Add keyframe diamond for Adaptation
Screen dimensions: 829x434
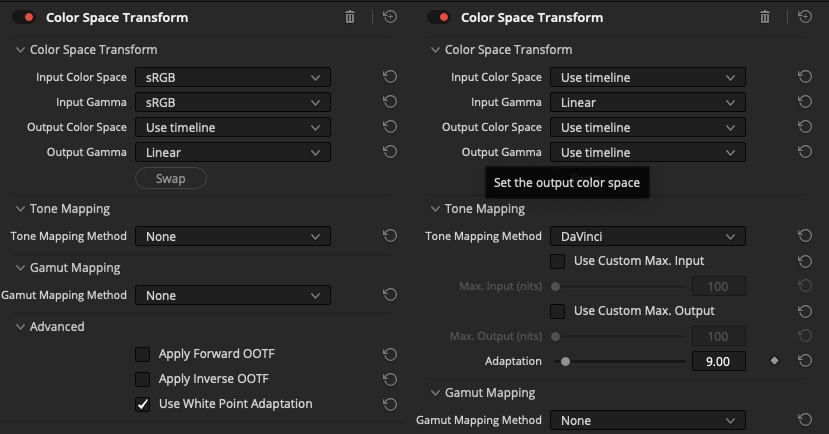click(774, 361)
